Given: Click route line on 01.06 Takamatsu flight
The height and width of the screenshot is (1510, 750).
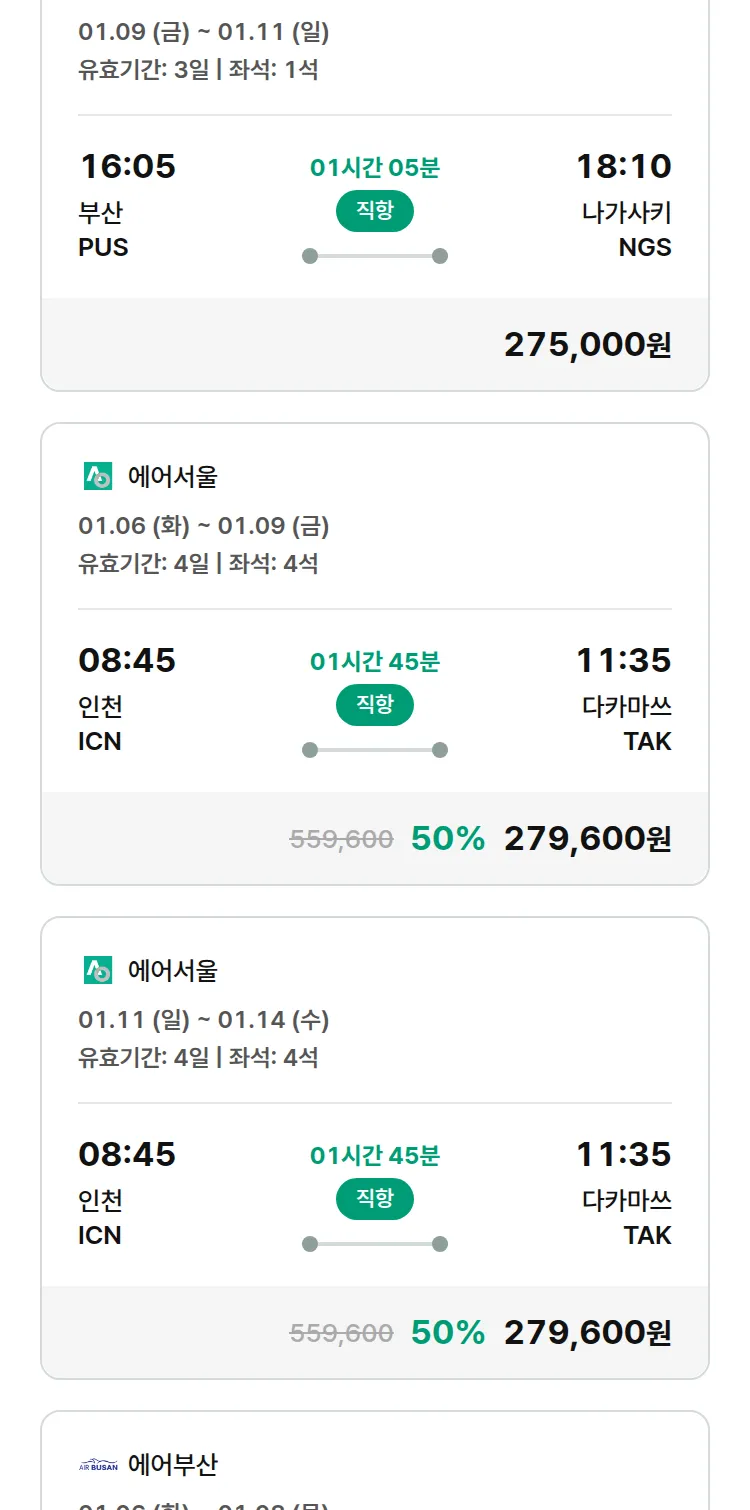Looking at the screenshot, I should click(374, 750).
